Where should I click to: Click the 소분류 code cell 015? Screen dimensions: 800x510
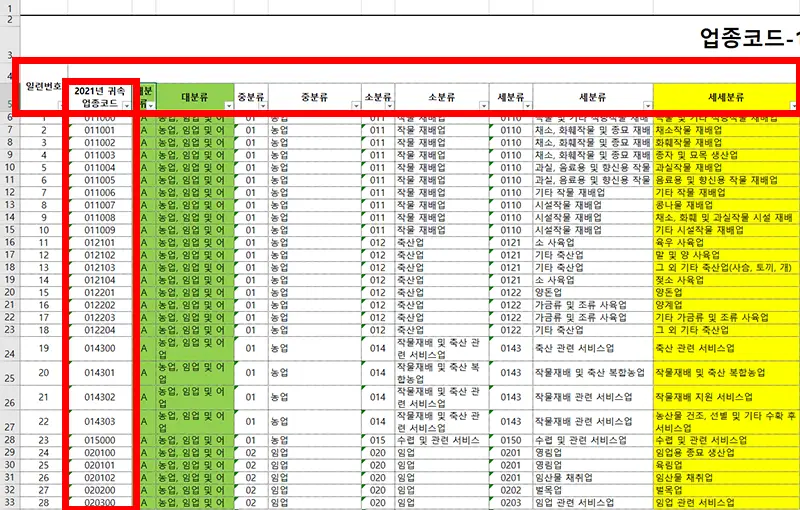coord(378,441)
